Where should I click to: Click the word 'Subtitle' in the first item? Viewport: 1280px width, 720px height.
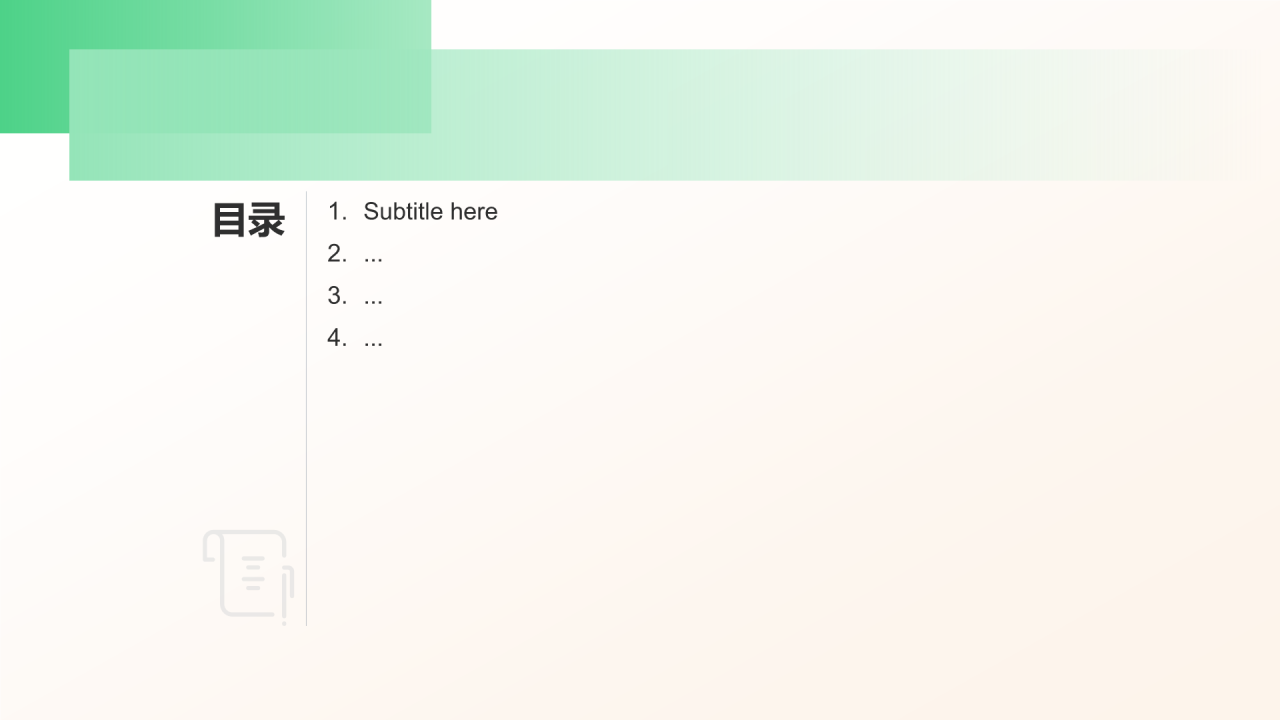coord(403,211)
